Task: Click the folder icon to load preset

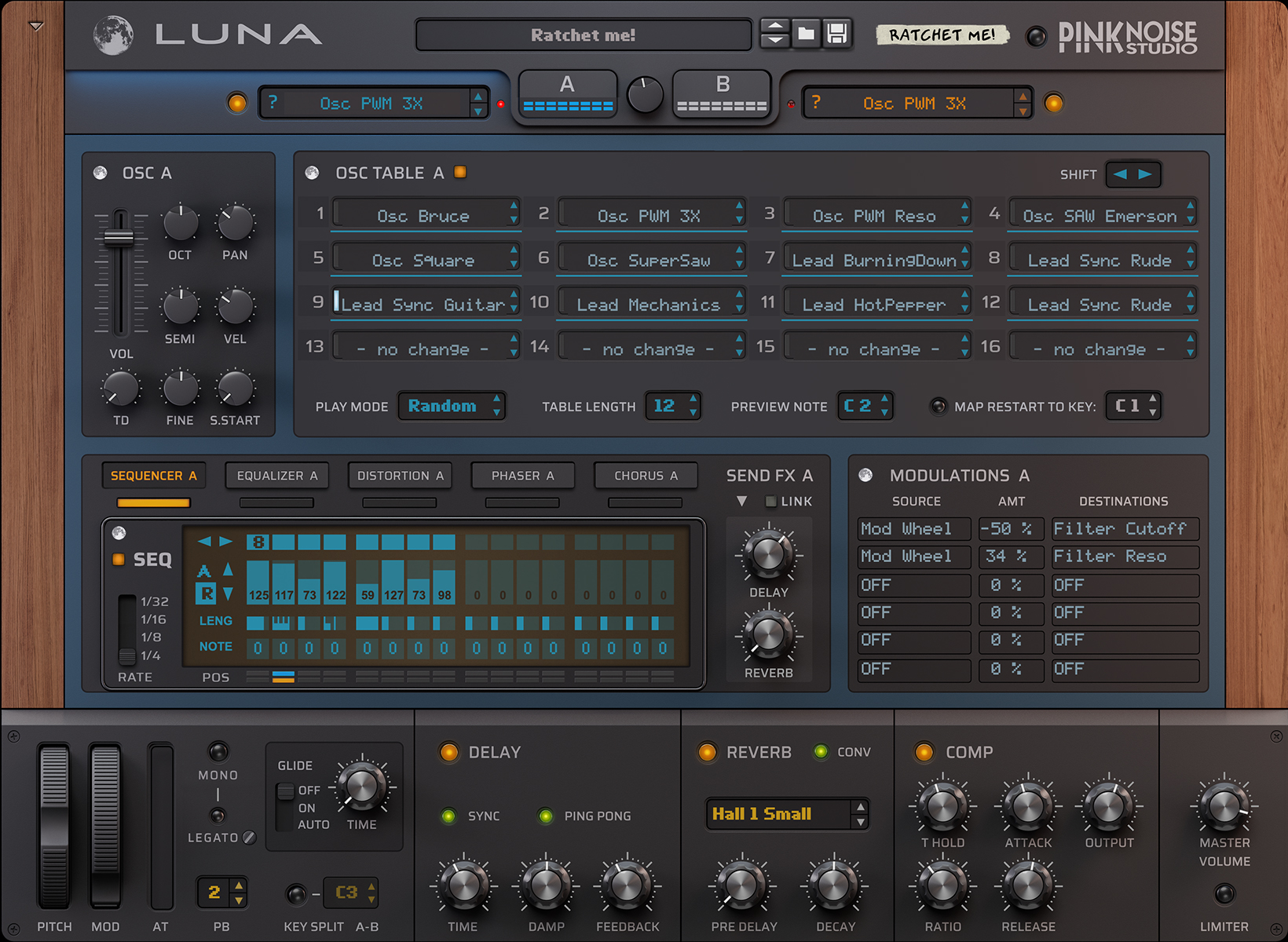Action: (806, 34)
